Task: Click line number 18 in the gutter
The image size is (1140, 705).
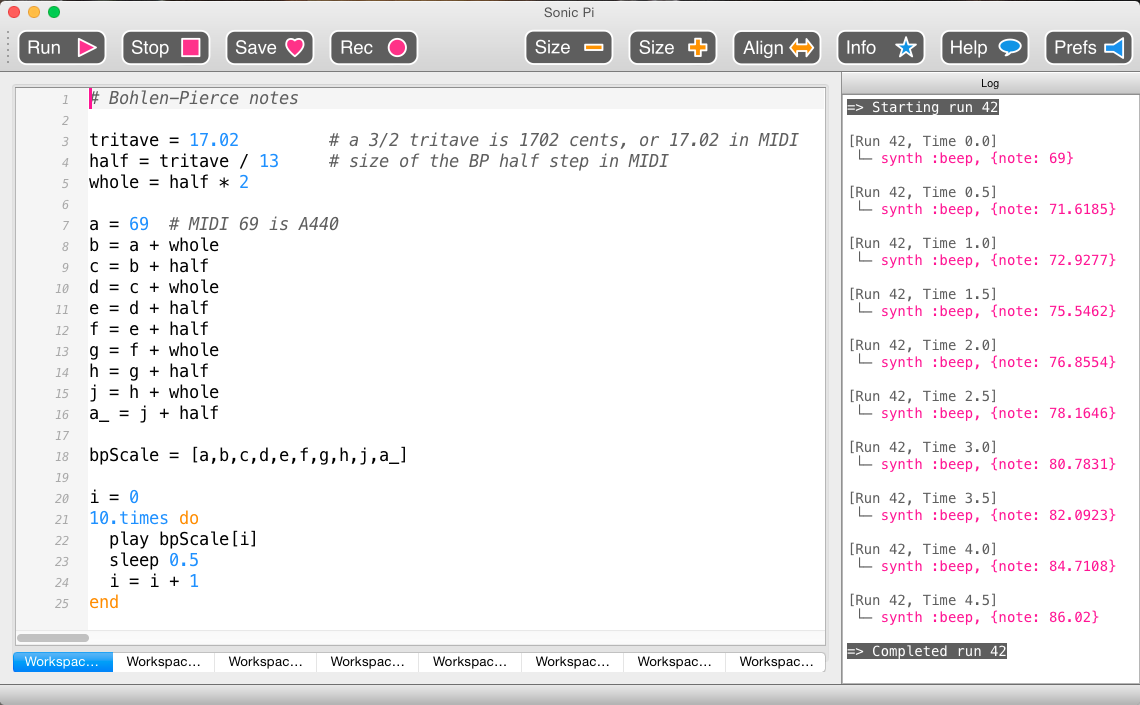Action: click(63, 456)
